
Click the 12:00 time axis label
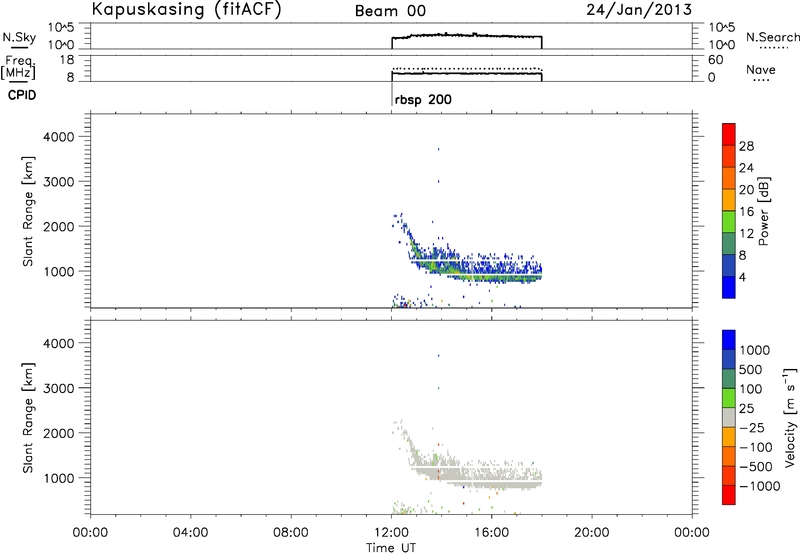[x=391, y=533]
